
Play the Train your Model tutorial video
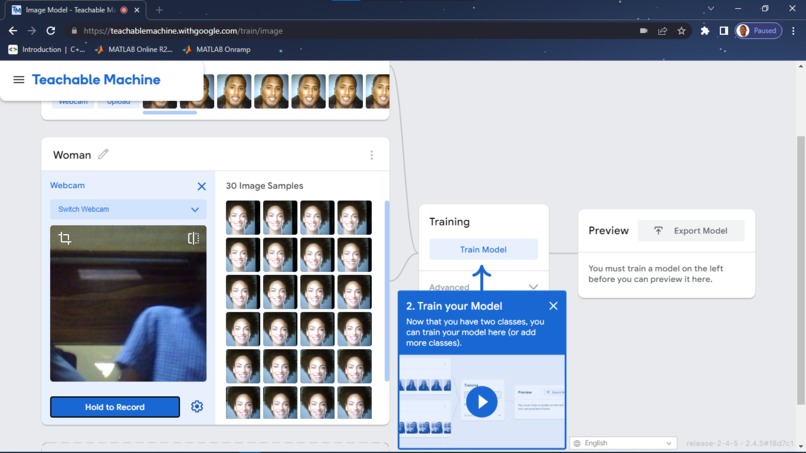click(x=482, y=402)
